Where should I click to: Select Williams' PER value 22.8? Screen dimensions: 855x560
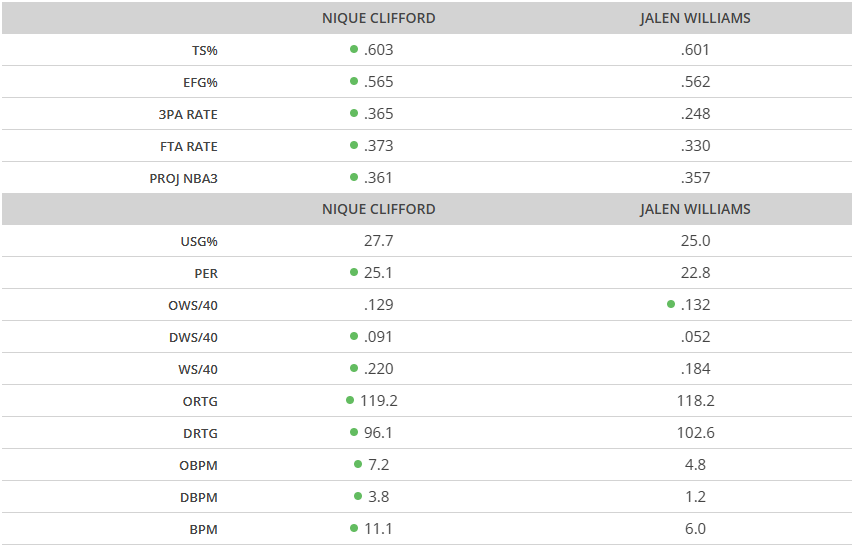695,273
